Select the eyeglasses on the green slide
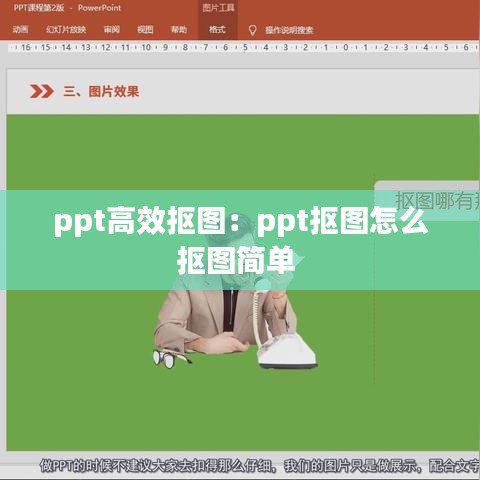 point(172,358)
